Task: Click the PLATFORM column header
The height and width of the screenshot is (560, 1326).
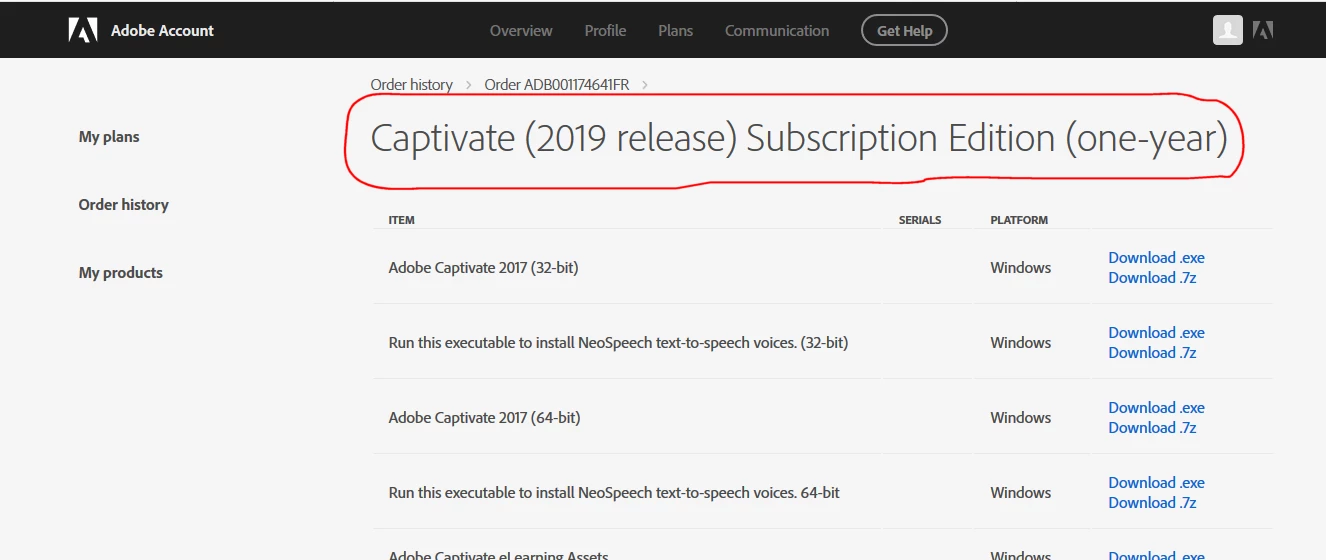Action: point(1019,220)
